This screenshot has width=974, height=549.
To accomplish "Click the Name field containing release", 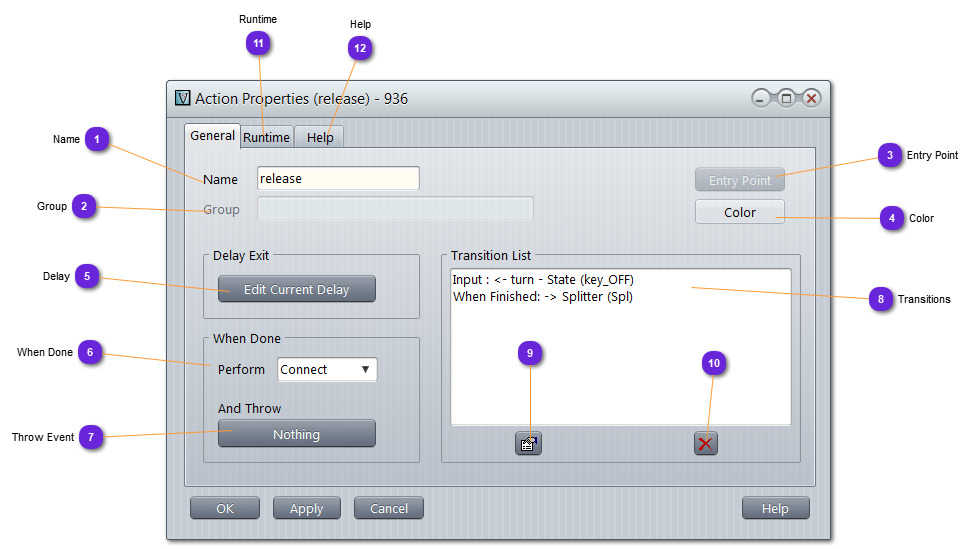I will click(338, 179).
